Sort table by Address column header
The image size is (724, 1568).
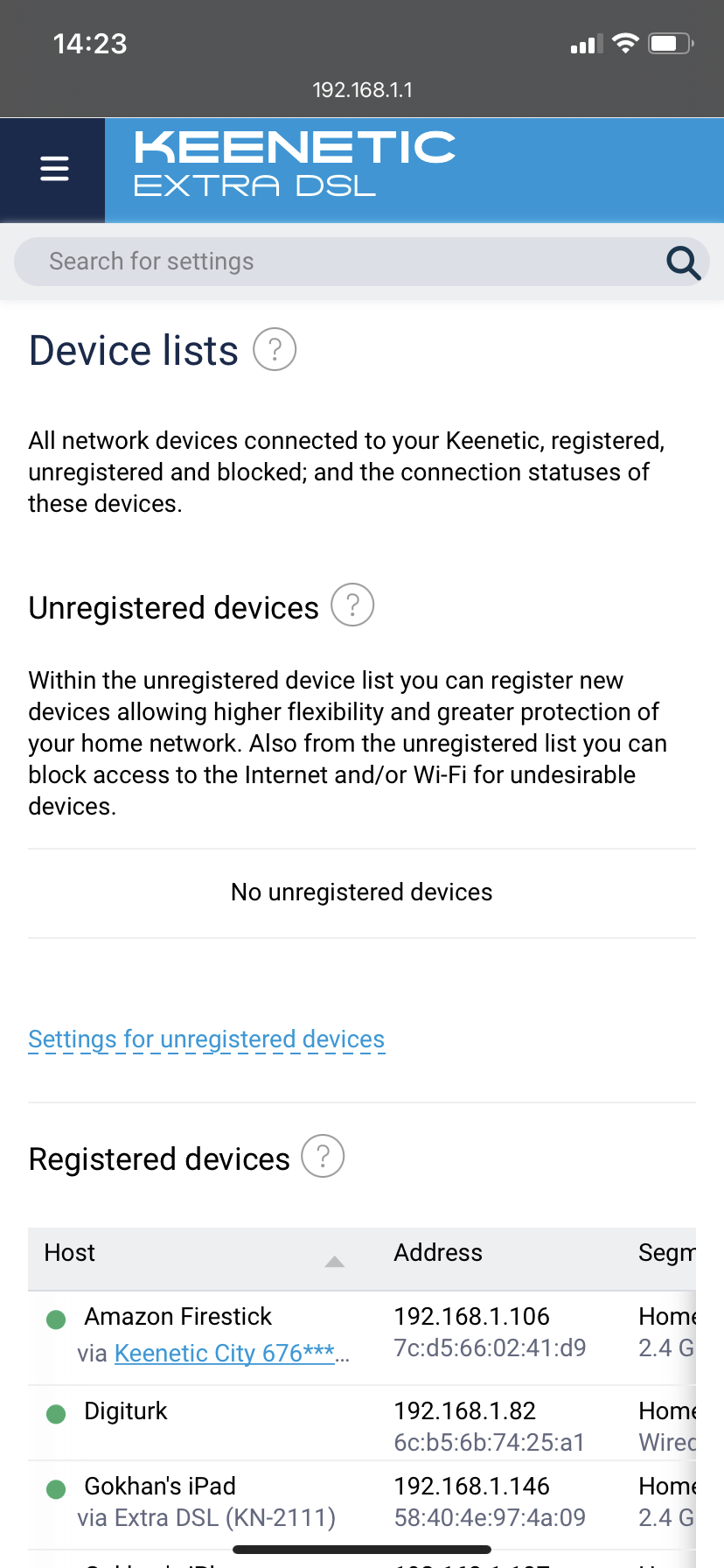[x=437, y=1252]
